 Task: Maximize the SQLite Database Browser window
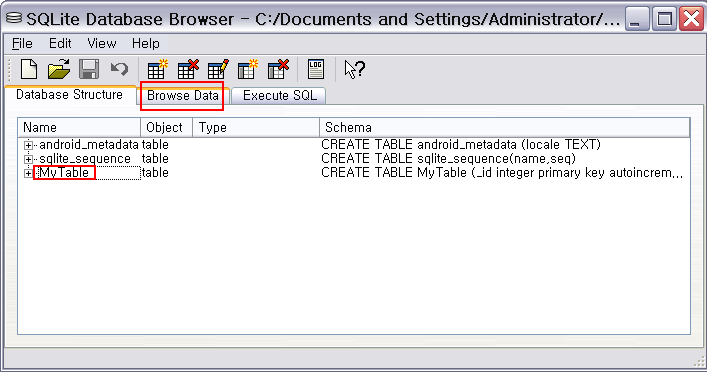664,19
